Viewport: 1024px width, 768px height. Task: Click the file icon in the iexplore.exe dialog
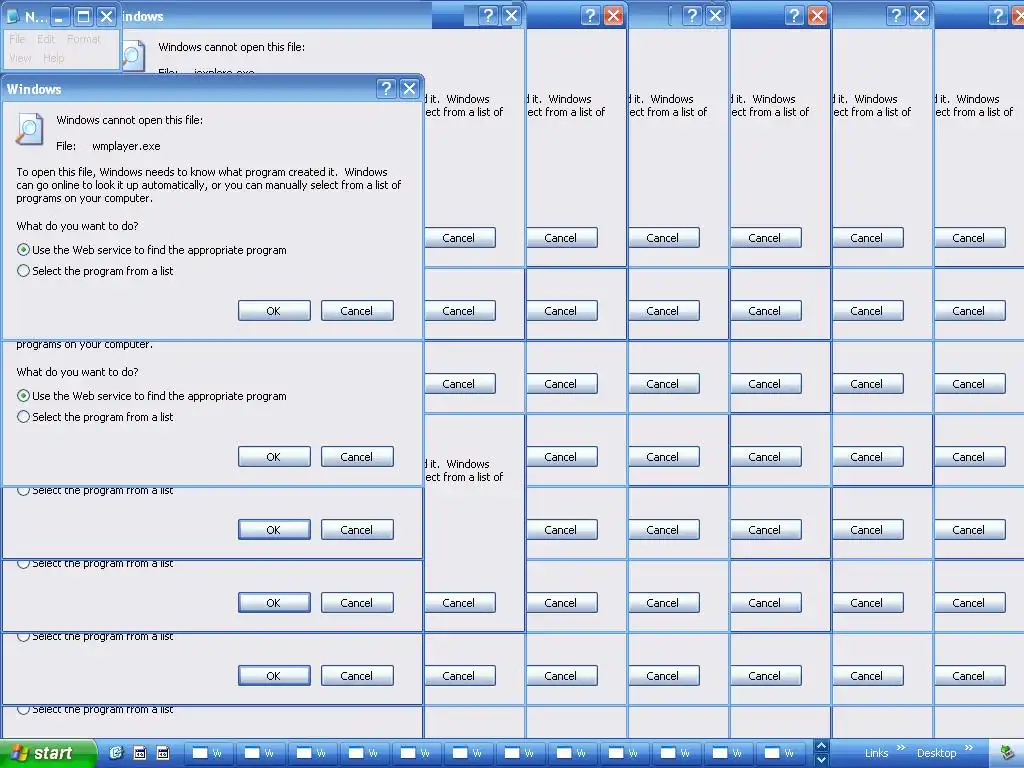click(x=133, y=56)
